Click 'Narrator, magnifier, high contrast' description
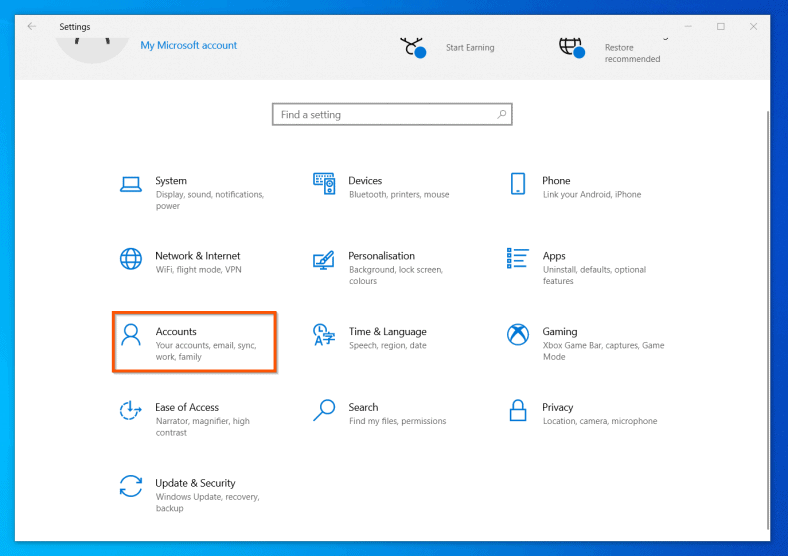This screenshot has height=556, width=788. pyautogui.click(x=203, y=427)
